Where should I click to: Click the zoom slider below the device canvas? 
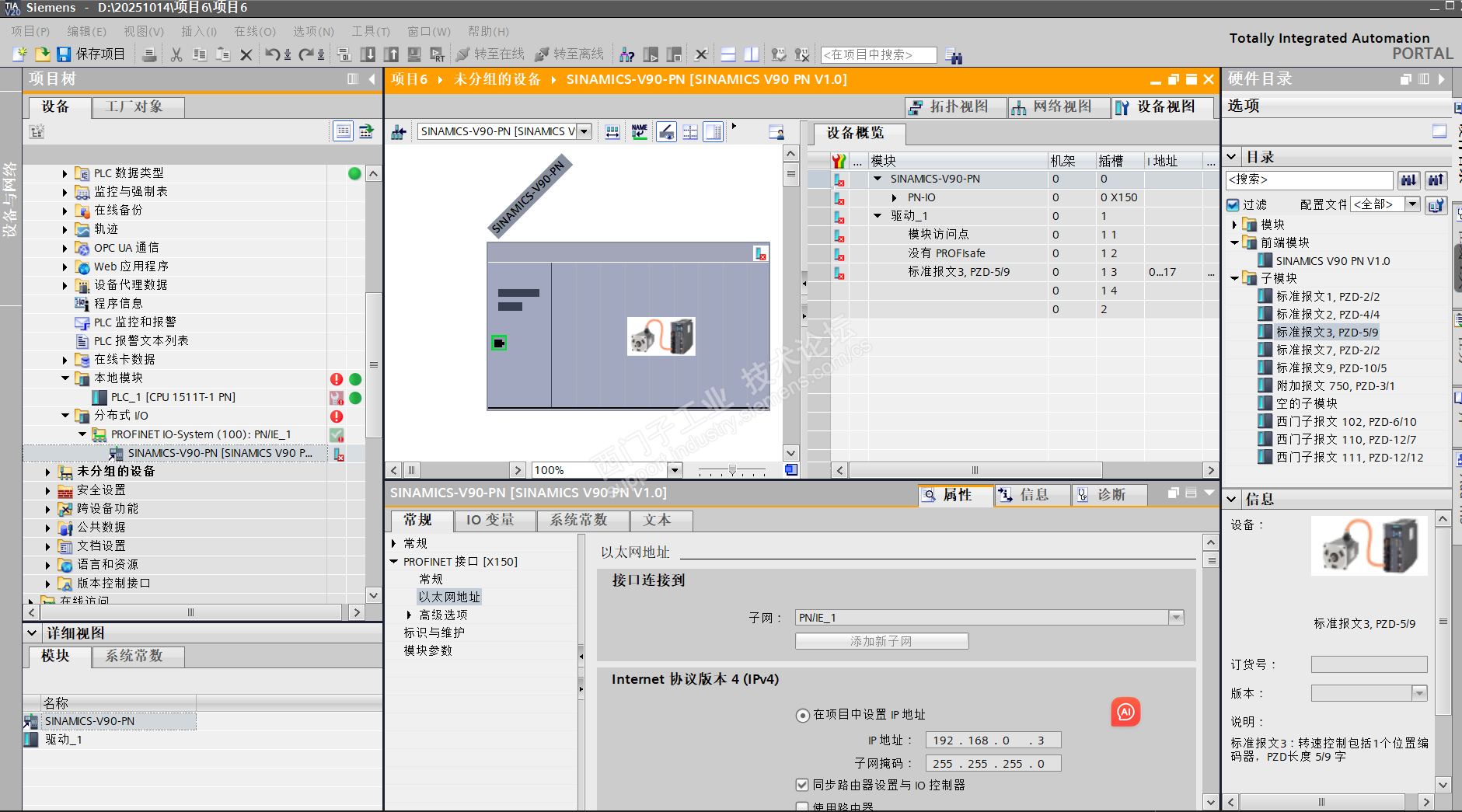pyautogui.click(x=731, y=470)
